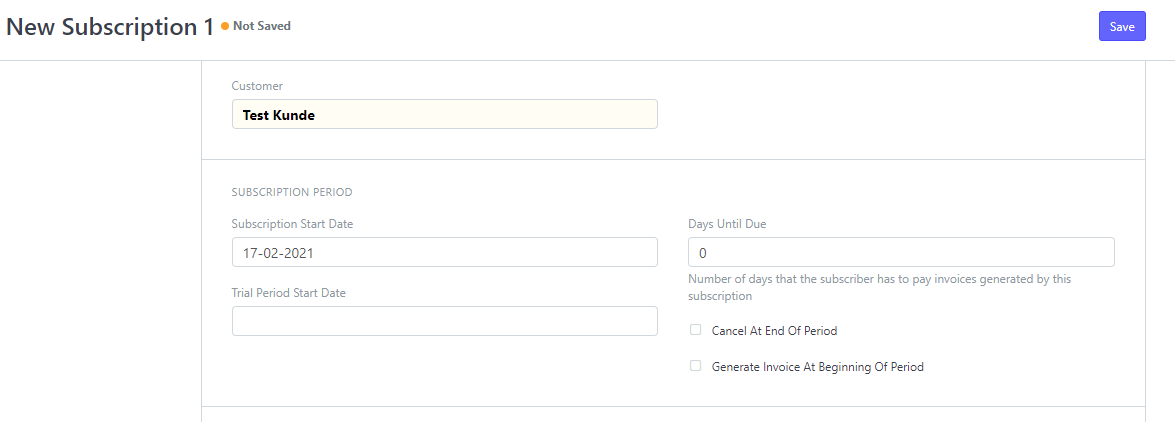
Task: Tick Generate Invoice At Beginning Of Period checkbox
Action: (695, 367)
